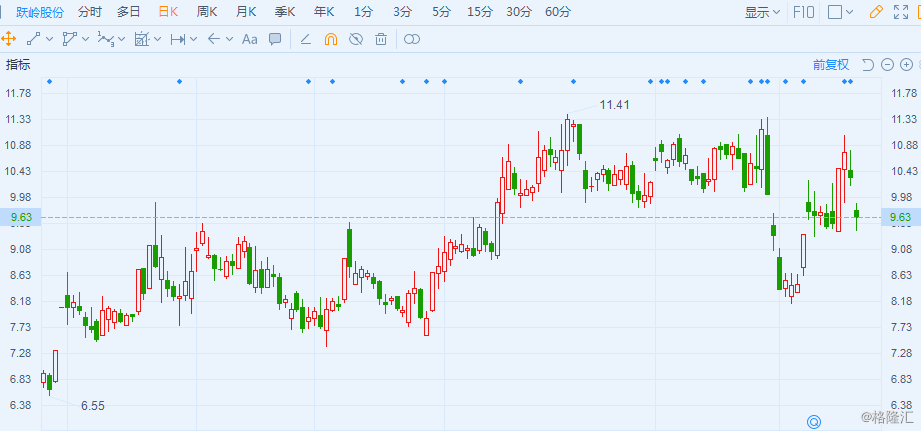Expand the polygon tool dropdown arrow
This screenshot has width=921, height=431.
coord(86,39)
